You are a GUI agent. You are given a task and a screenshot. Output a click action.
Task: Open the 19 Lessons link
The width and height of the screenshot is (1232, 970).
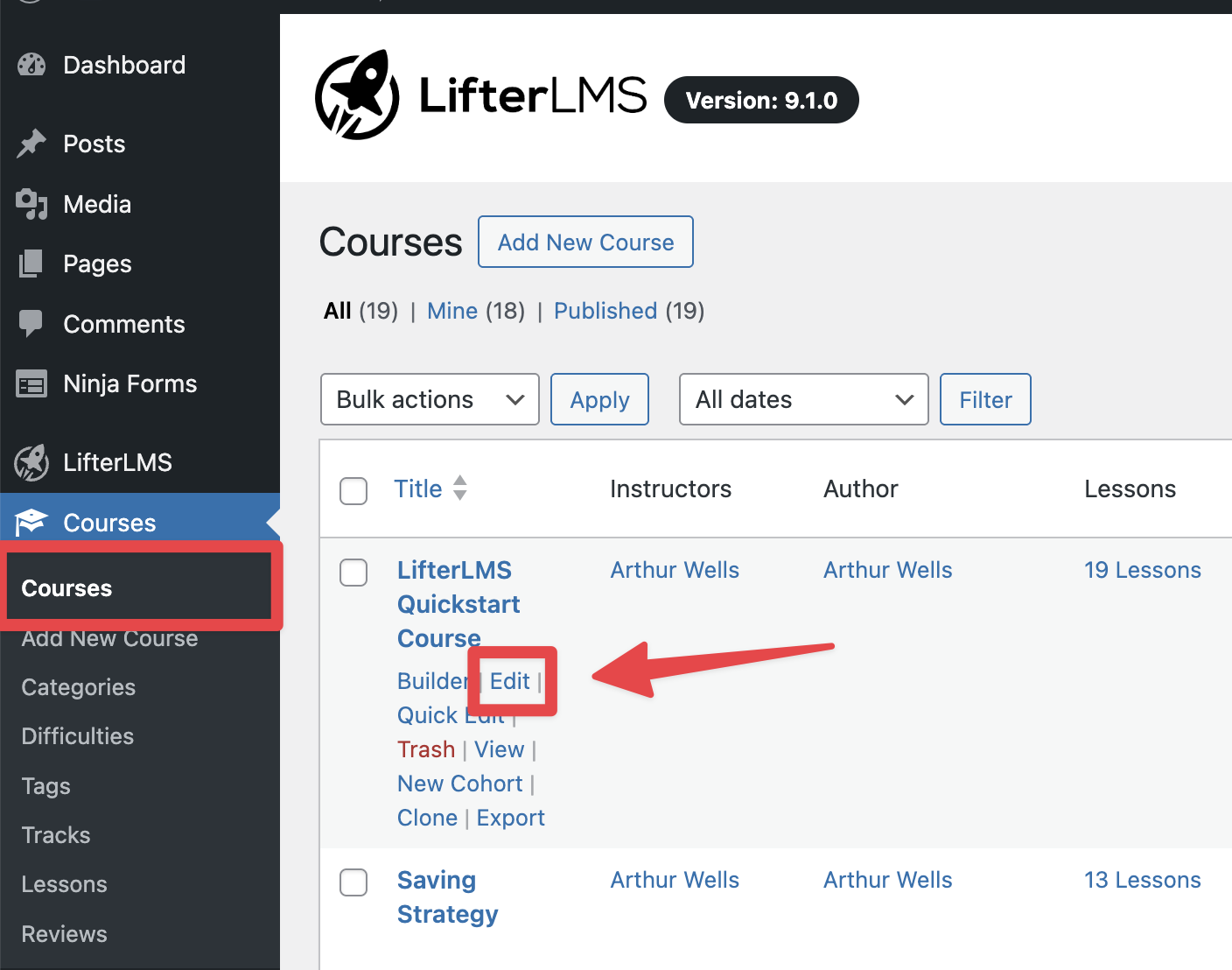coord(1143,570)
